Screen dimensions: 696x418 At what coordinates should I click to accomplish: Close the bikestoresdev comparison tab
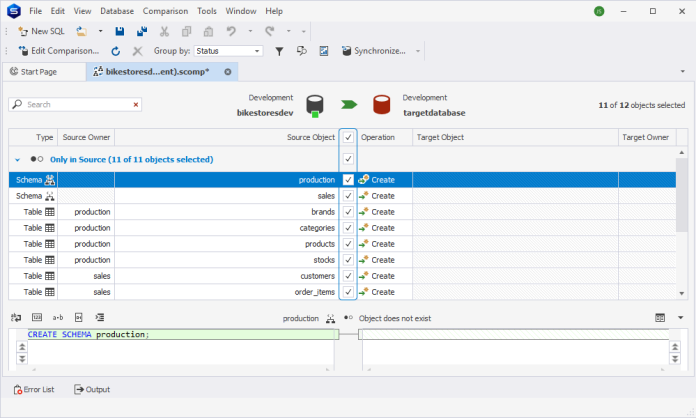(x=228, y=72)
